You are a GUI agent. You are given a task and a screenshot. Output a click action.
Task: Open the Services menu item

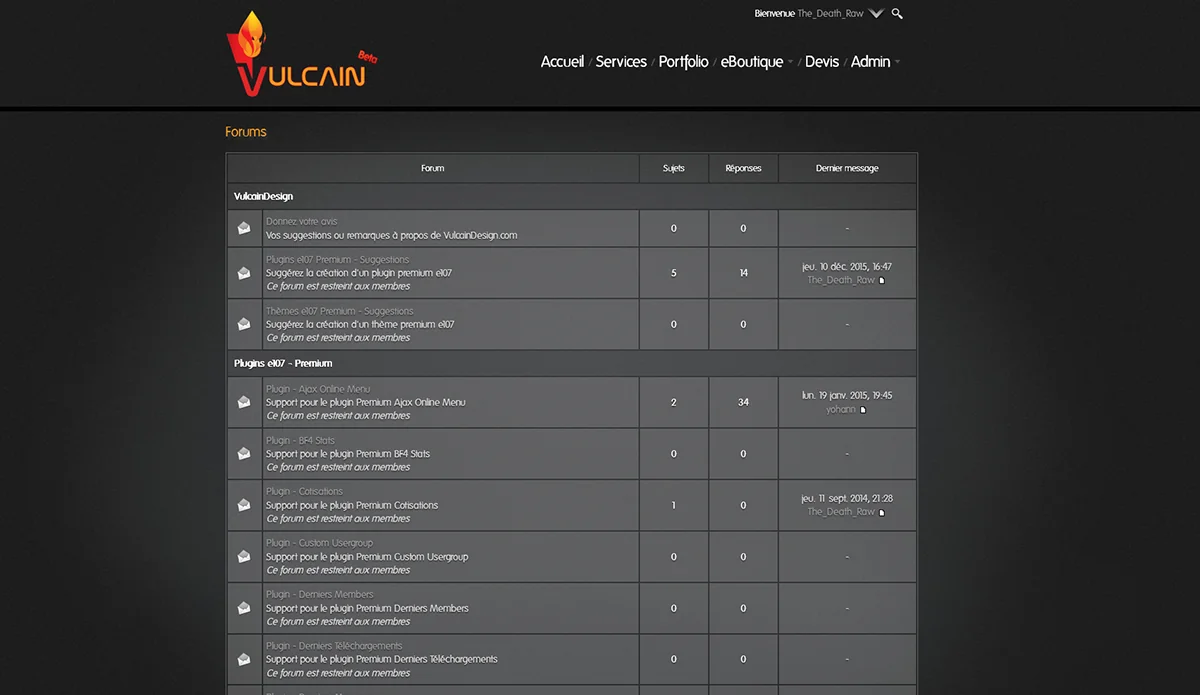coord(621,62)
